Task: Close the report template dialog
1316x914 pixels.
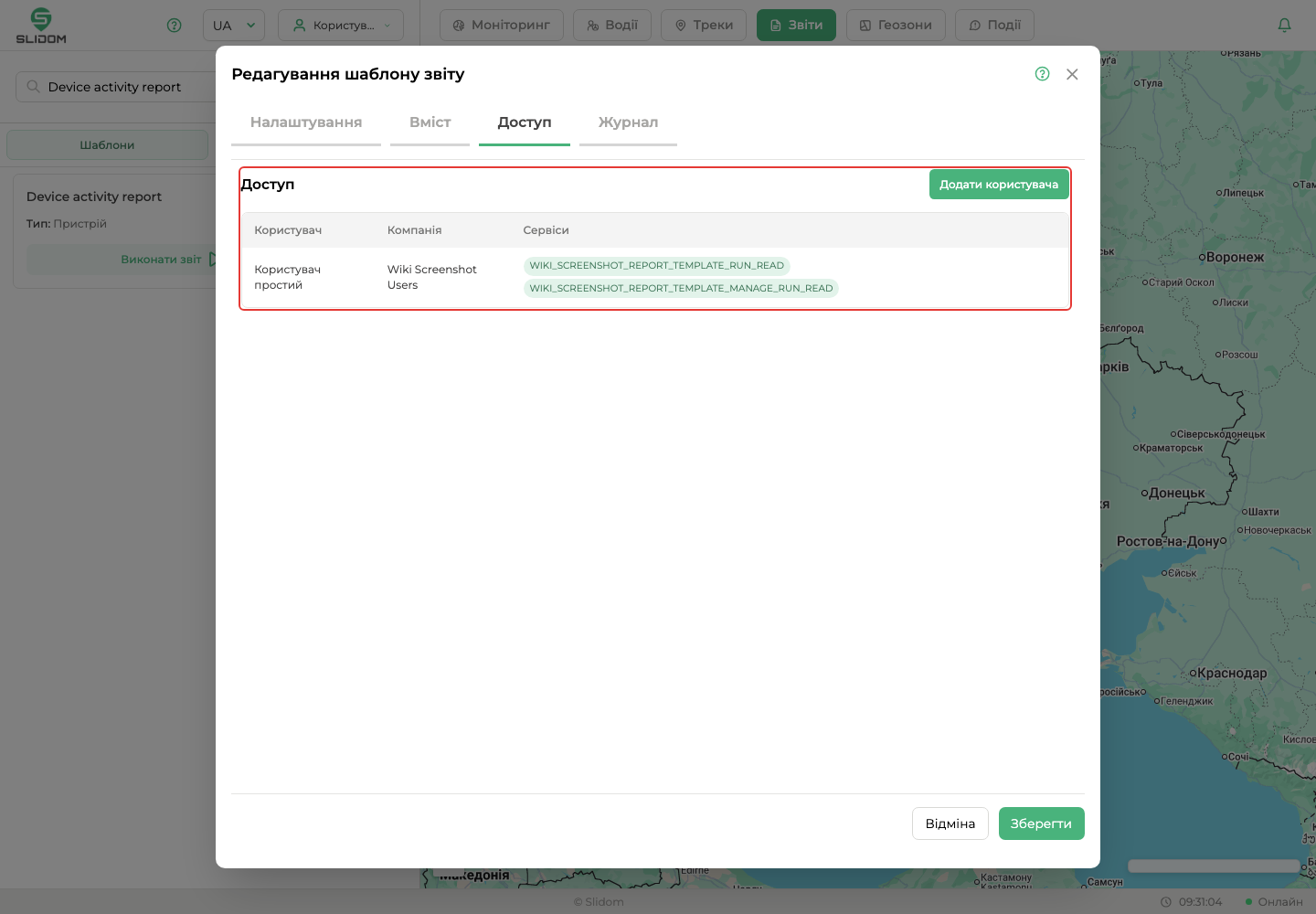Action: (1072, 74)
